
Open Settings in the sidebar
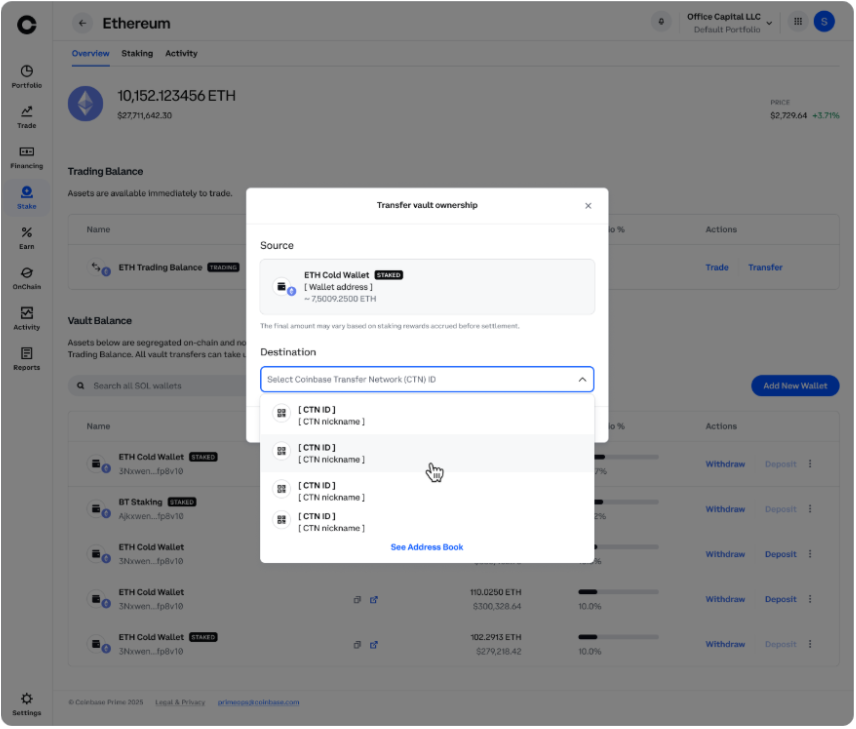click(x=26, y=704)
